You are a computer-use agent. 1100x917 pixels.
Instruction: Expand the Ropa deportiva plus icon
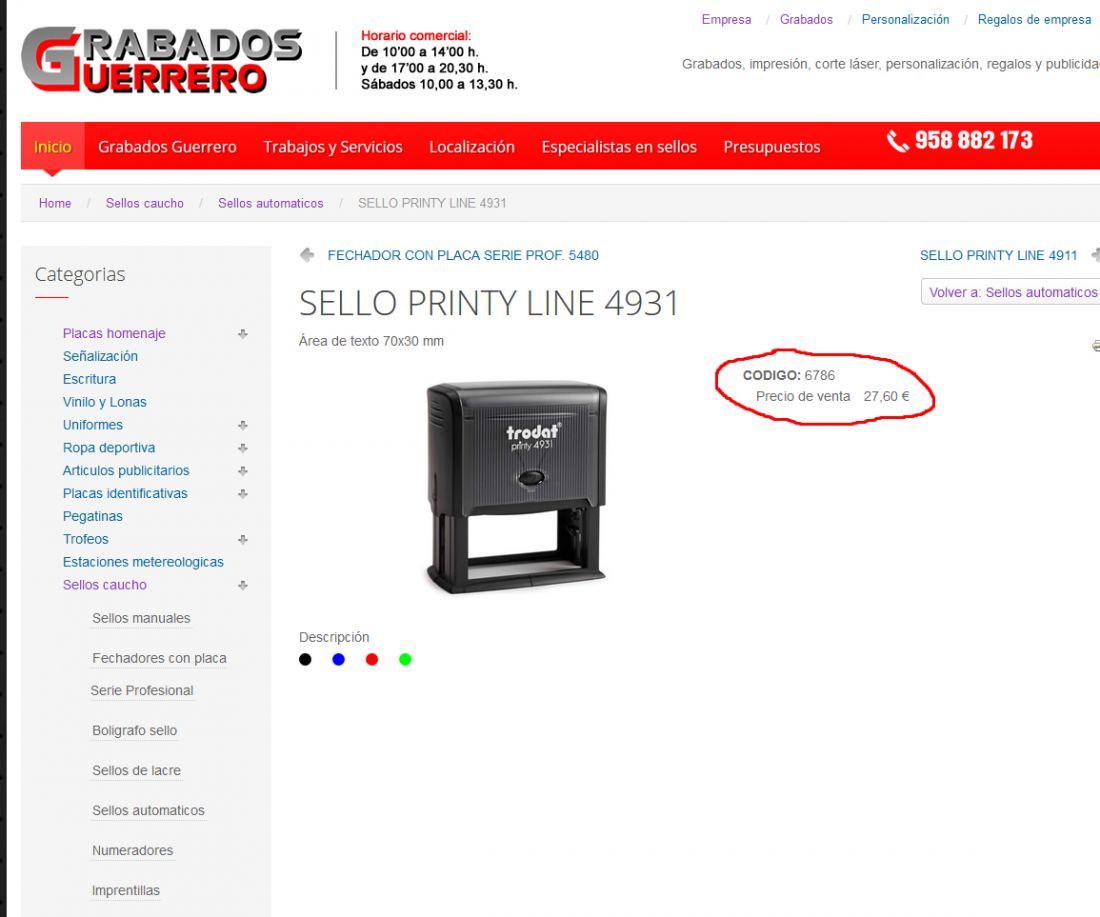(243, 448)
